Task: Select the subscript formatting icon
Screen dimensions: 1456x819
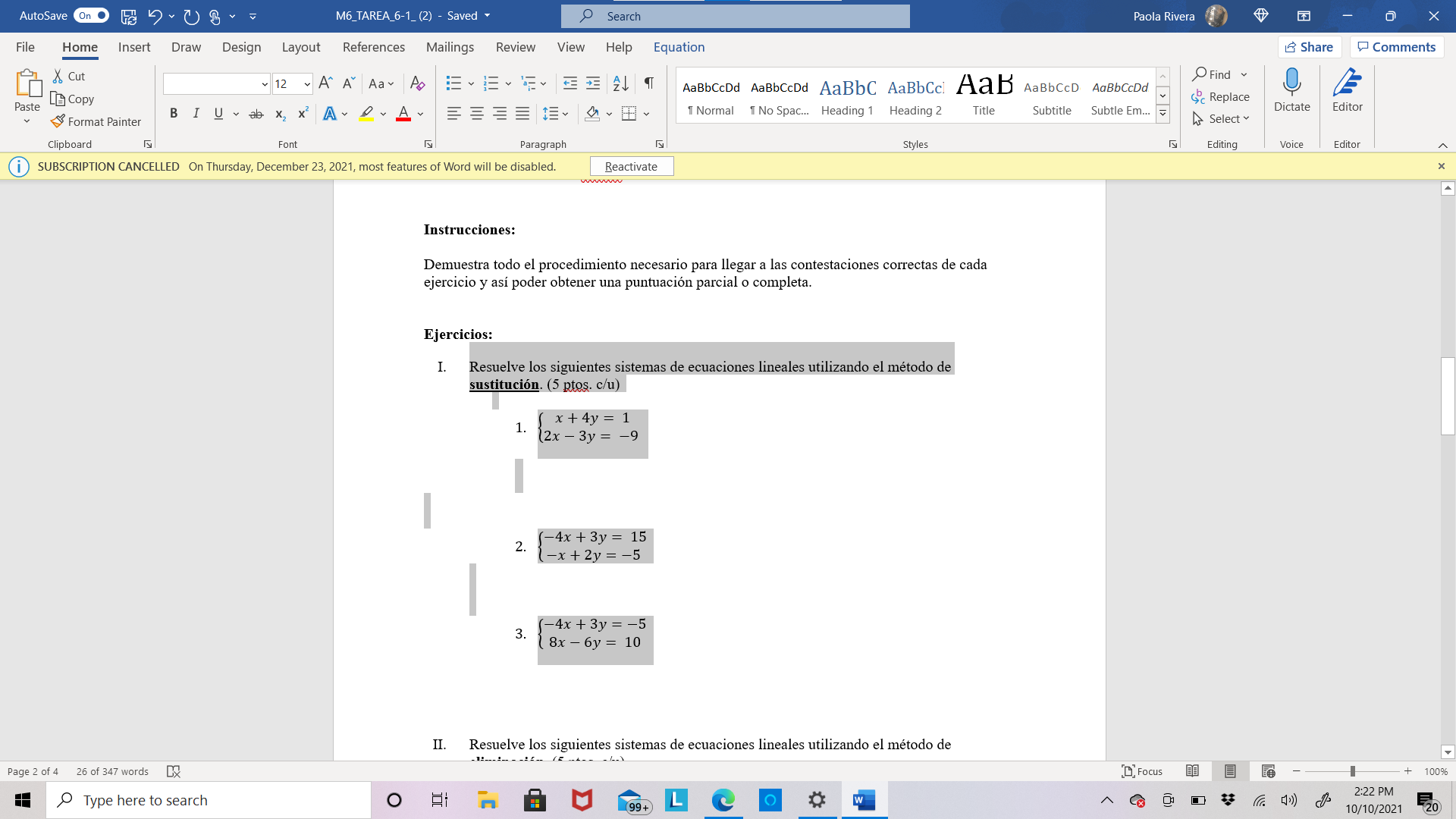Action: click(x=279, y=113)
